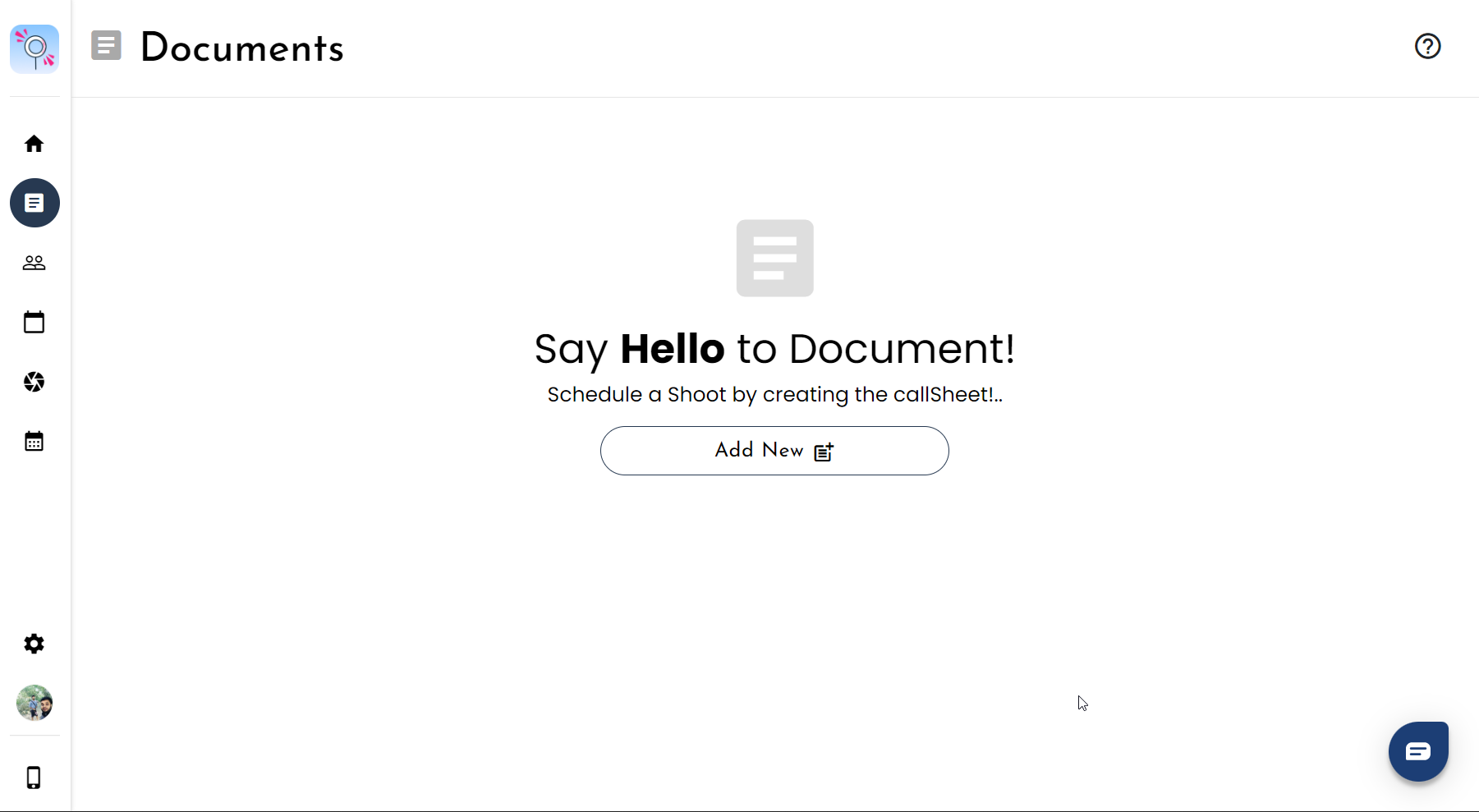Click the callSheet instruction text

click(x=774, y=394)
